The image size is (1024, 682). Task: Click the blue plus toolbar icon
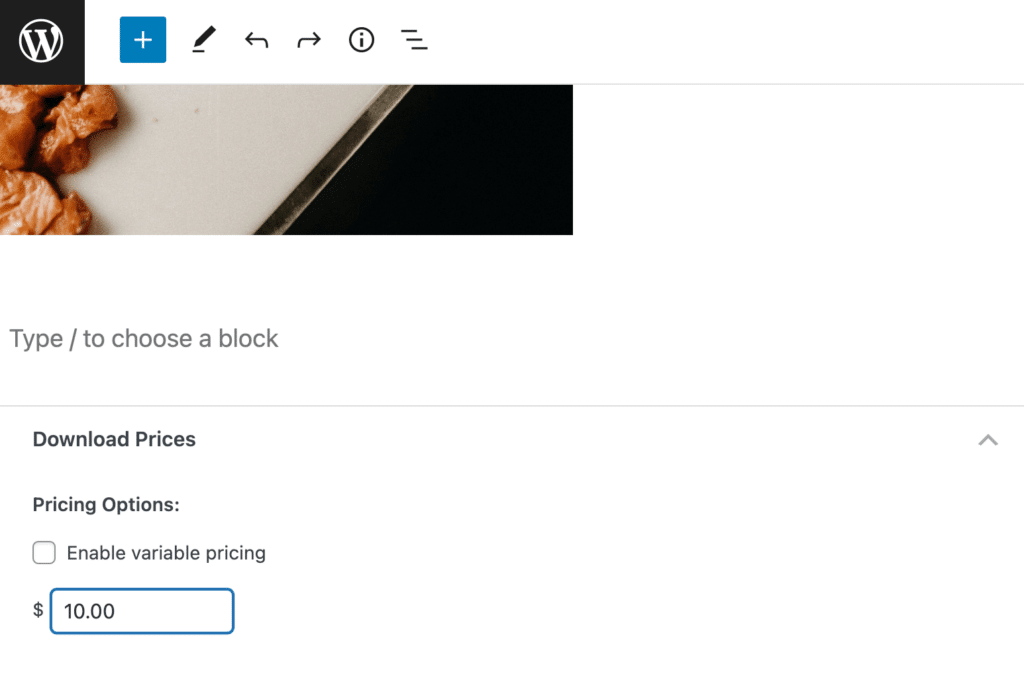tap(142, 41)
